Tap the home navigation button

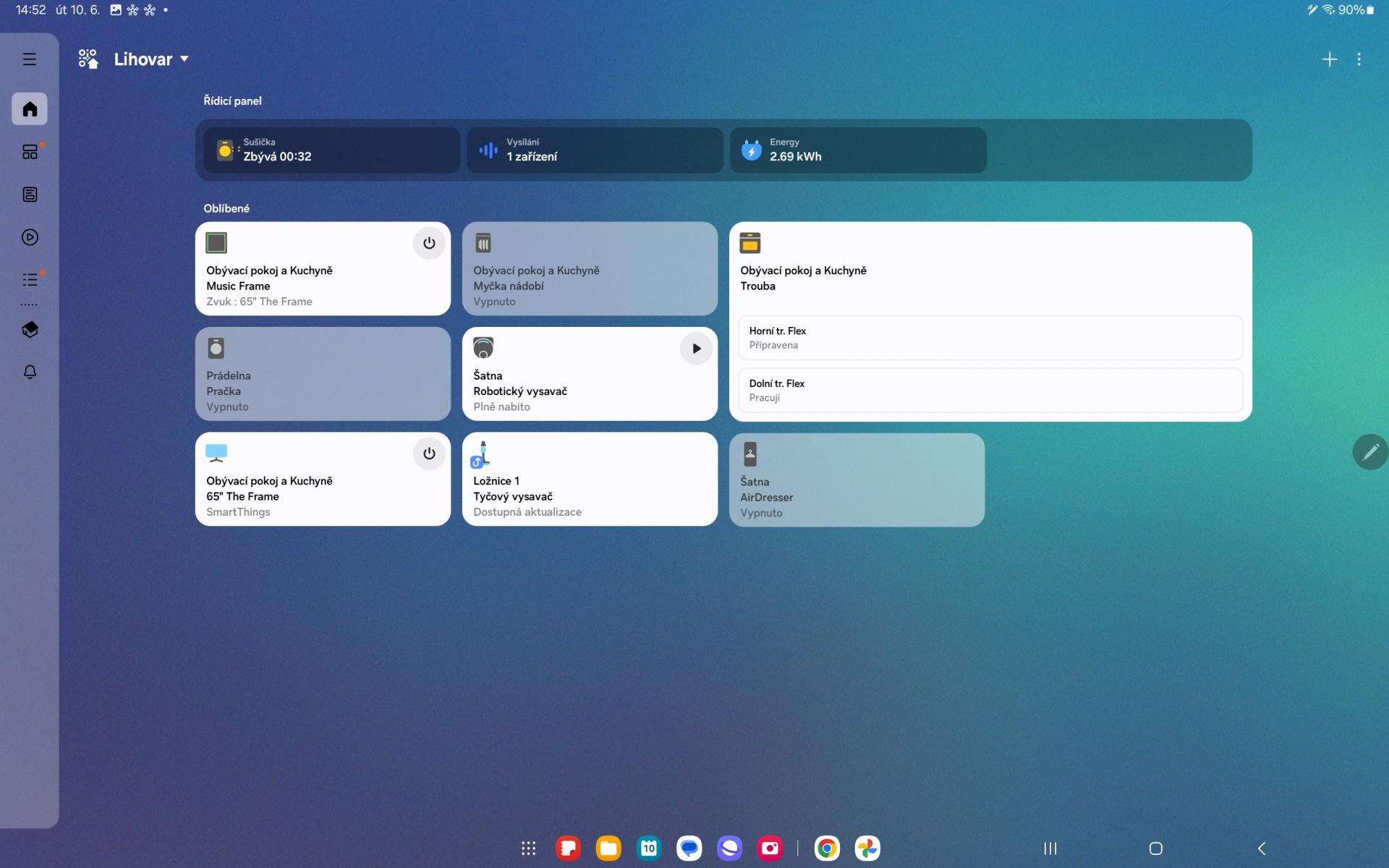1156,848
